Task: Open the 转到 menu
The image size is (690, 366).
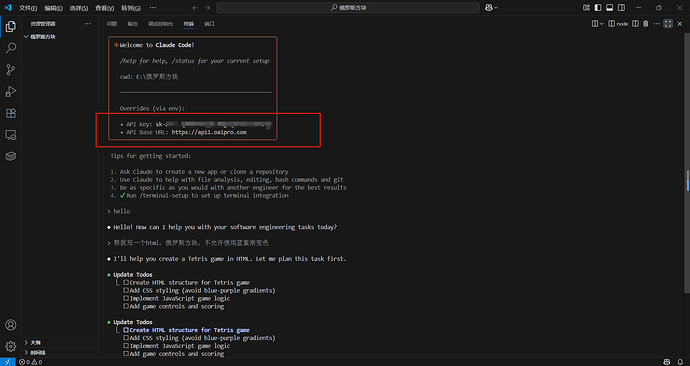Action: (x=131, y=8)
